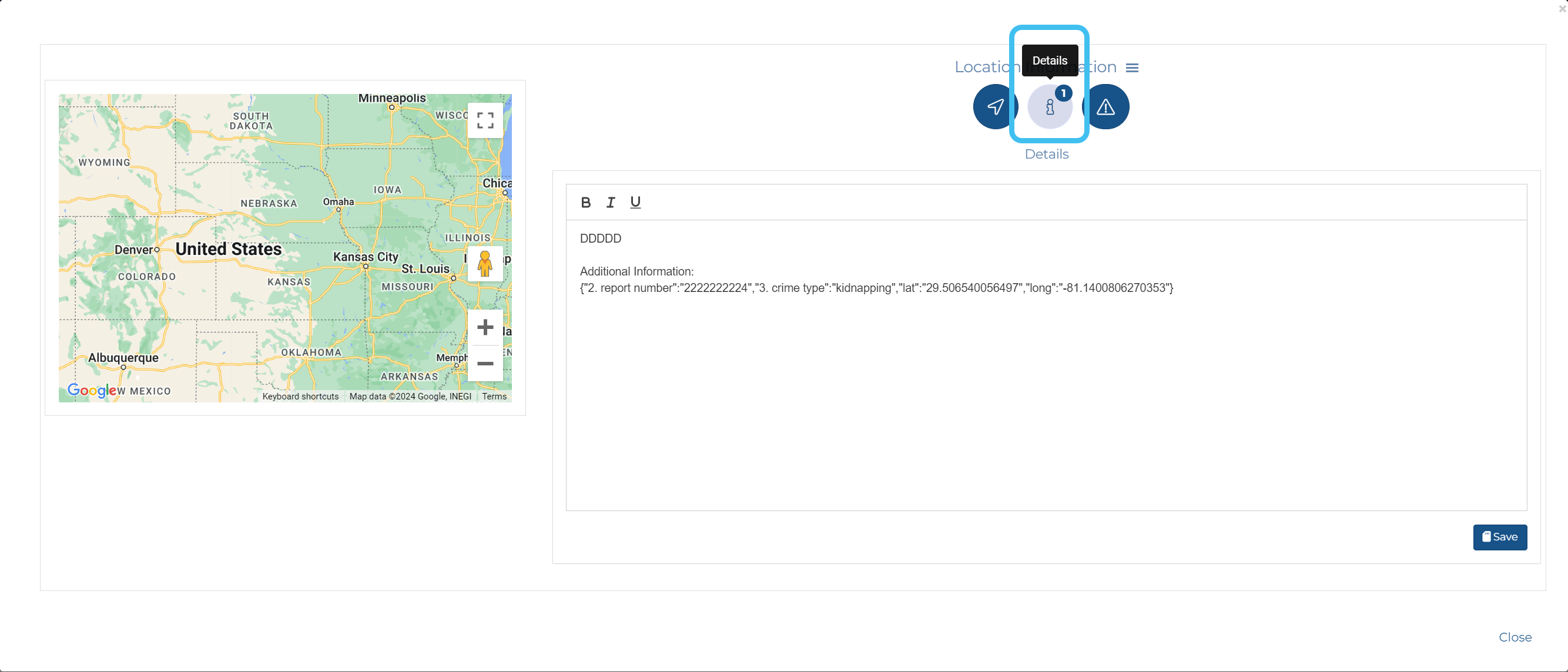Toggle fullscreen view on the map
The height and width of the screenshot is (672, 1568).
(x=484, y=120)
